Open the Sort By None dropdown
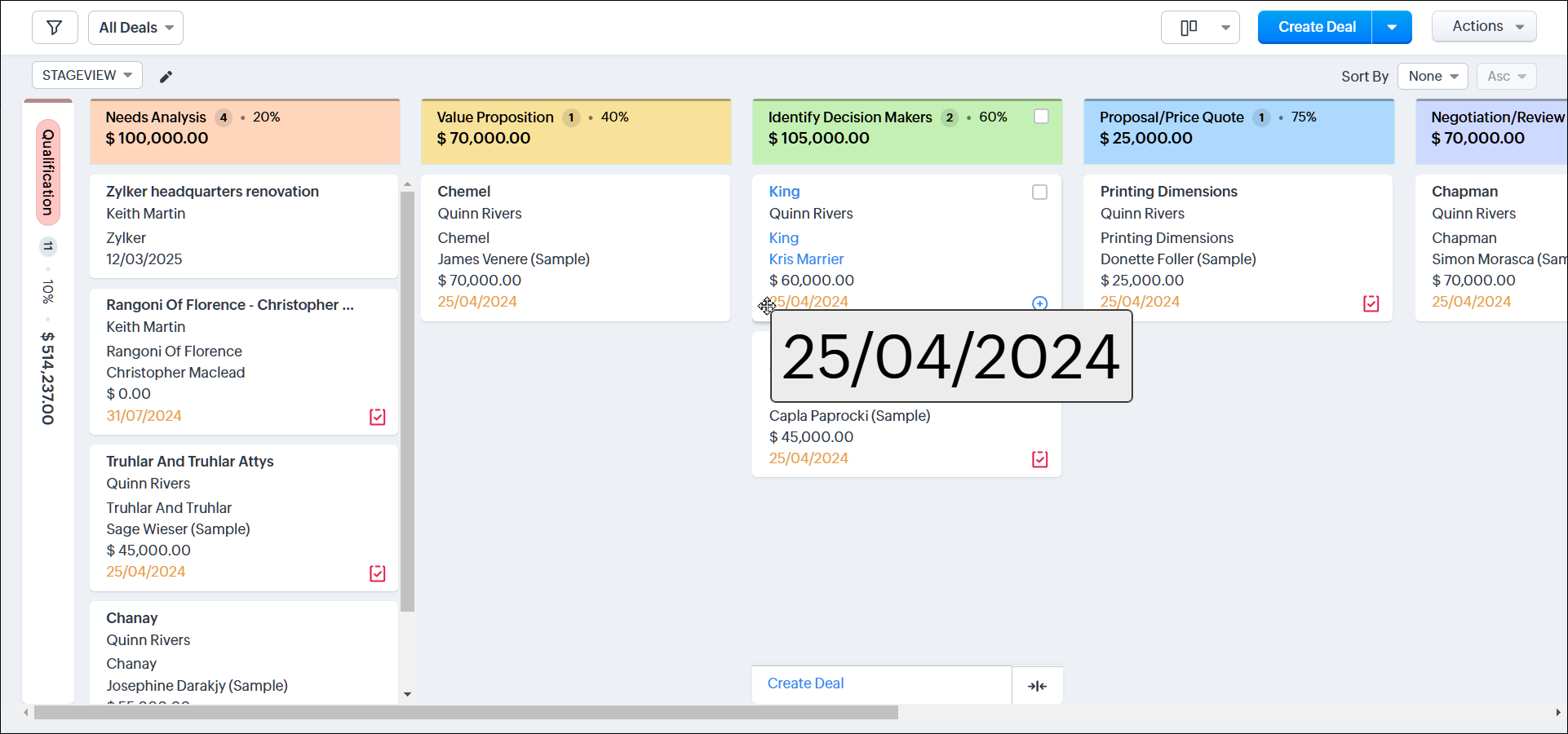The image size is (1568, 734). point(1432,76)
